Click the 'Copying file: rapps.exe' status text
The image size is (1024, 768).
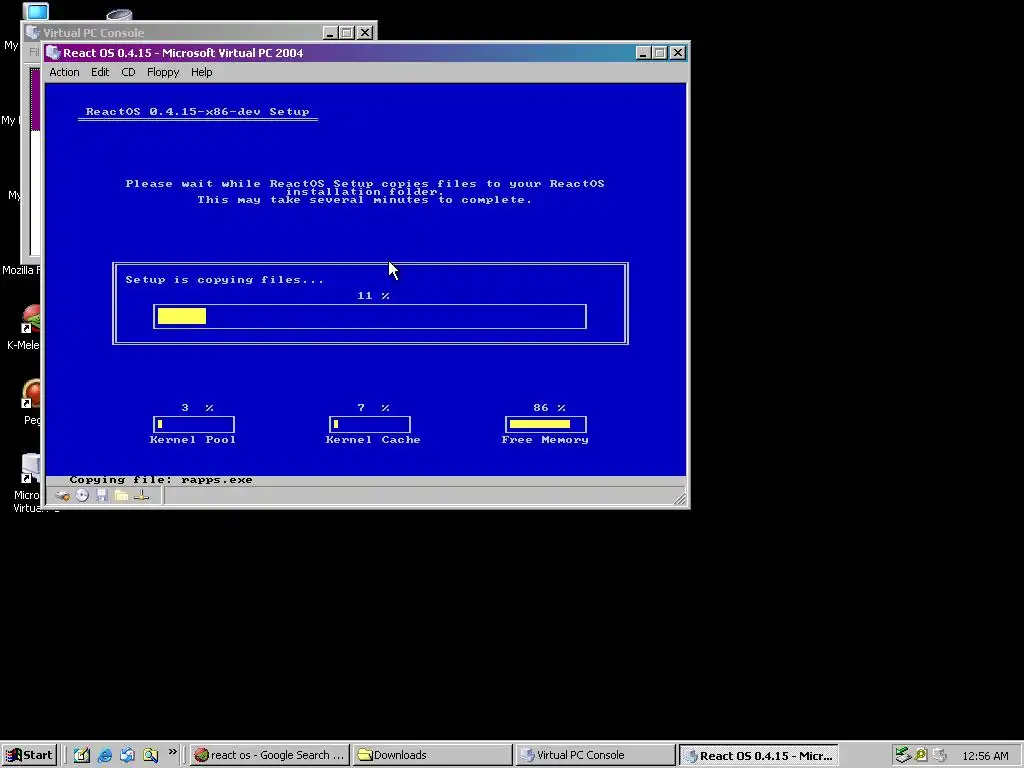(x=161, y=480)
